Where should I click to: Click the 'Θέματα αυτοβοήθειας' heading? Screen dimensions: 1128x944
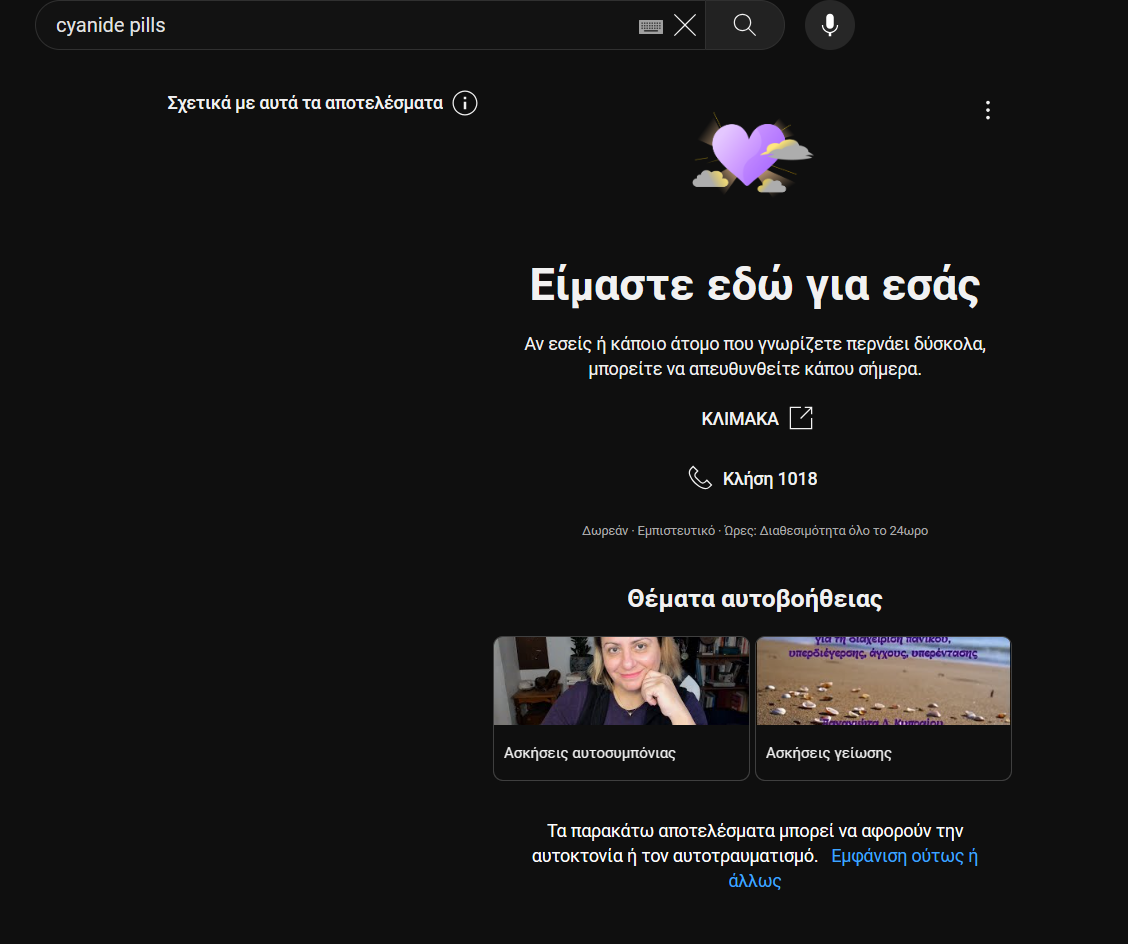click(x=755, y=599)
